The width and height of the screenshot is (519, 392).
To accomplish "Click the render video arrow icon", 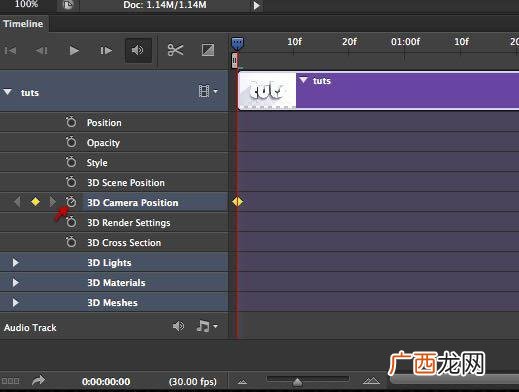I will pos(38,380).
